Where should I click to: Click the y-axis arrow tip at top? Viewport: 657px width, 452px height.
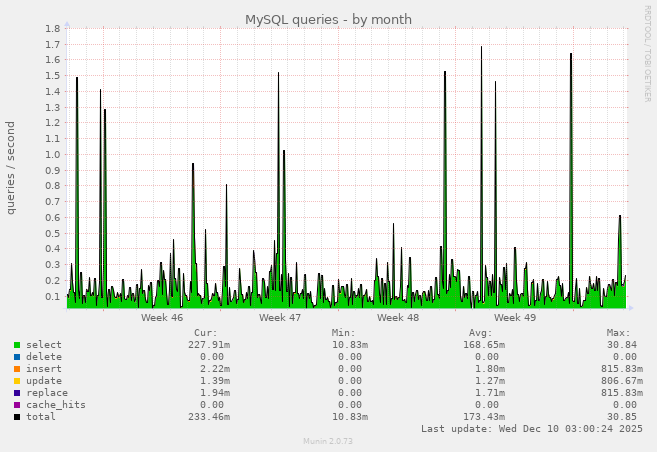click(67, 24)
